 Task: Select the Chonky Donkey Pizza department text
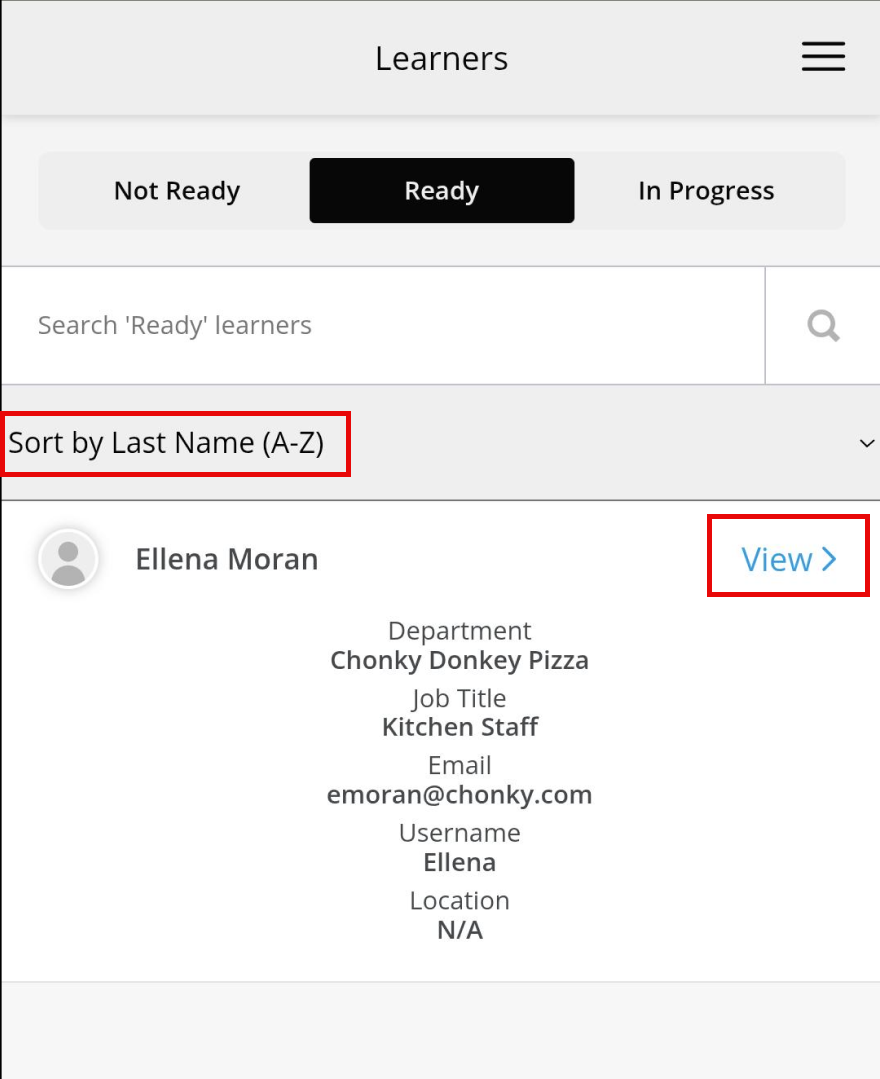click(460, 660)
